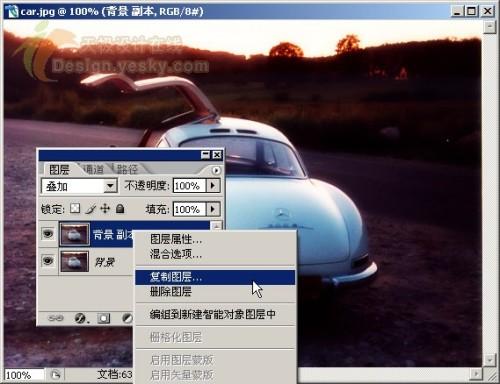This screenshot has height=384, width=500.
Task: Toggle lock position move-arrows icon
Action: (105, 209)
